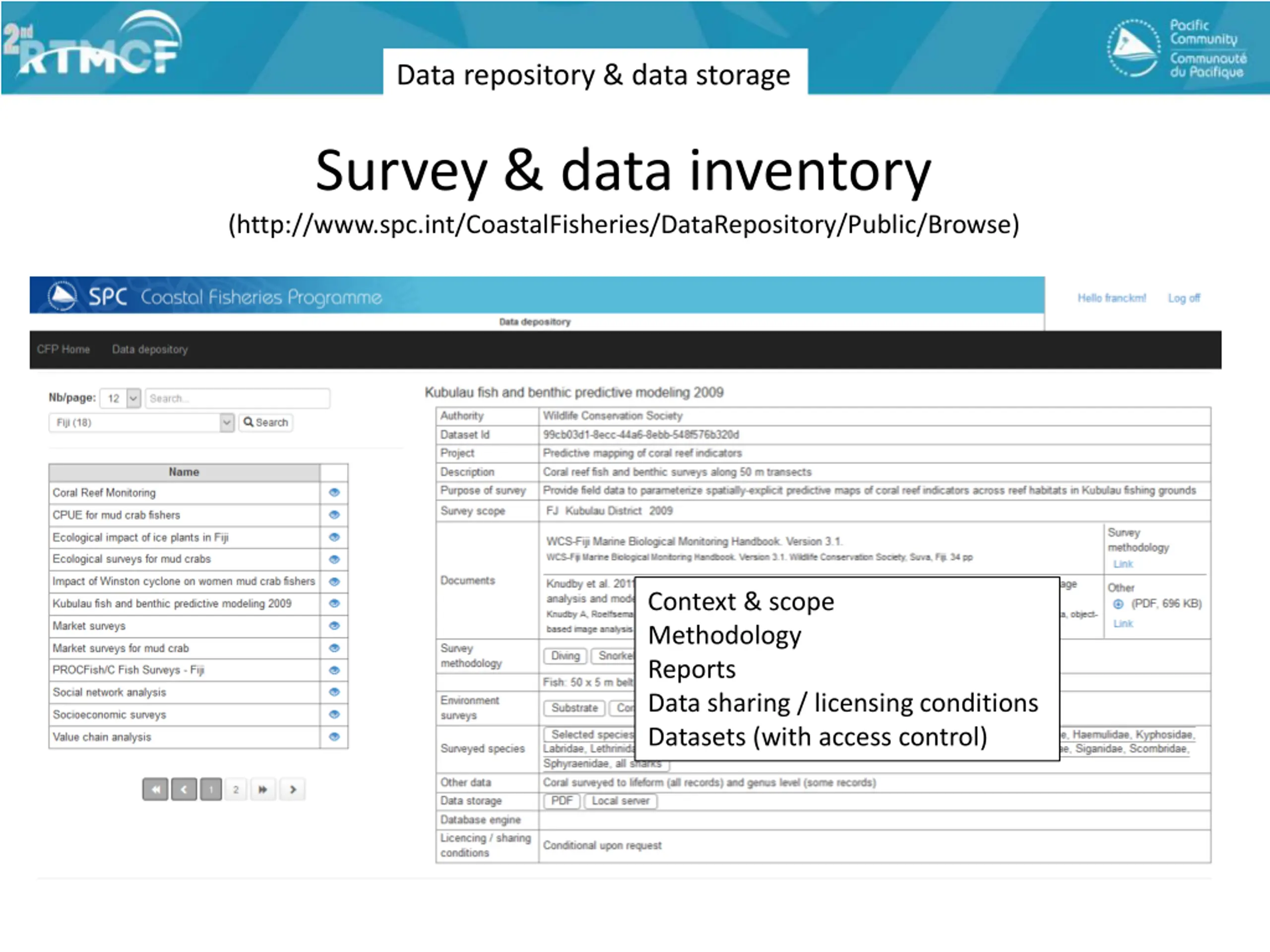This screenshot has width=1270, height=952.
Task: Focus the Search text field
Action: [x=238, y=398]
